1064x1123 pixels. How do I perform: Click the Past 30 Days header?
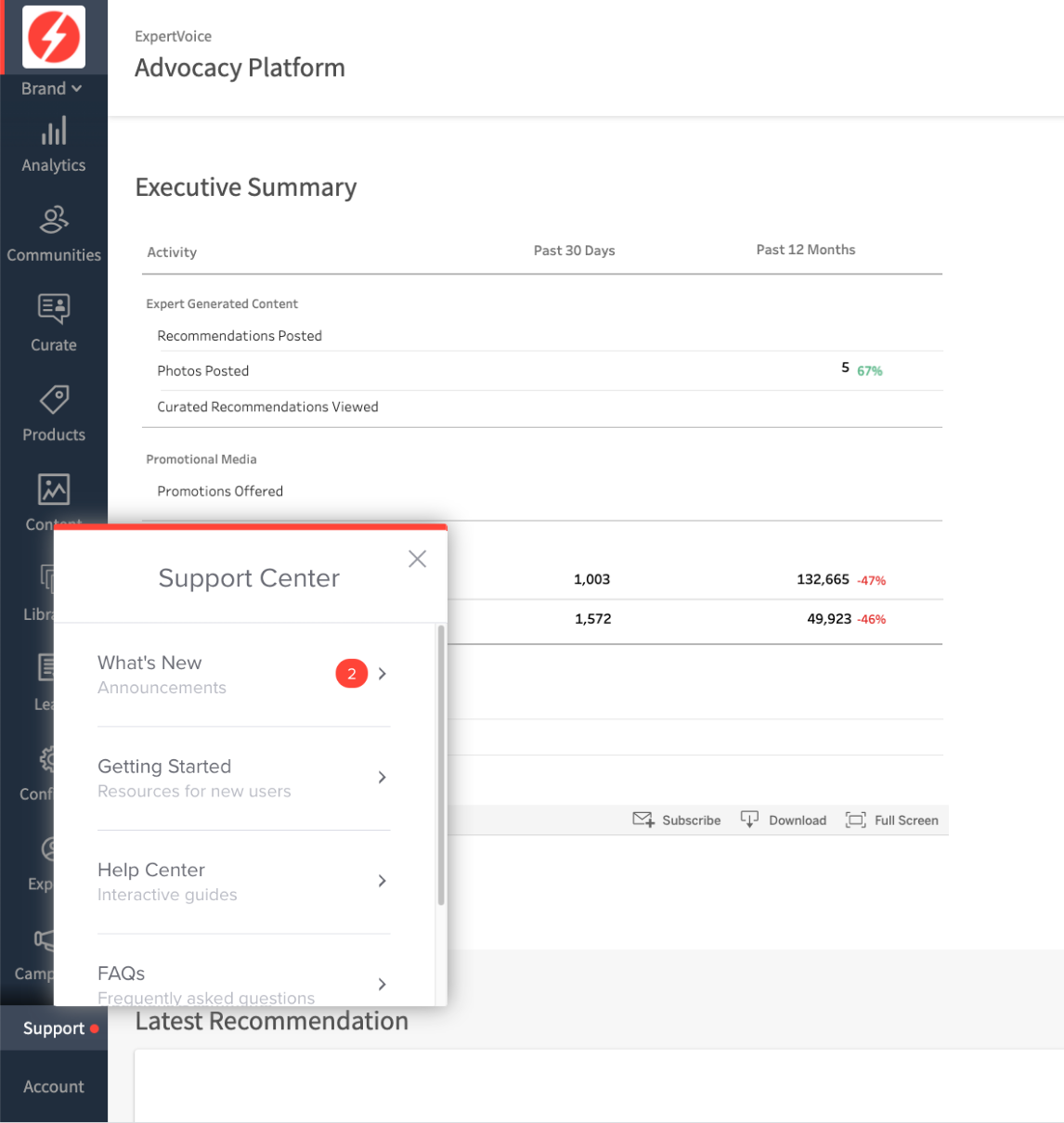(575, 251)
